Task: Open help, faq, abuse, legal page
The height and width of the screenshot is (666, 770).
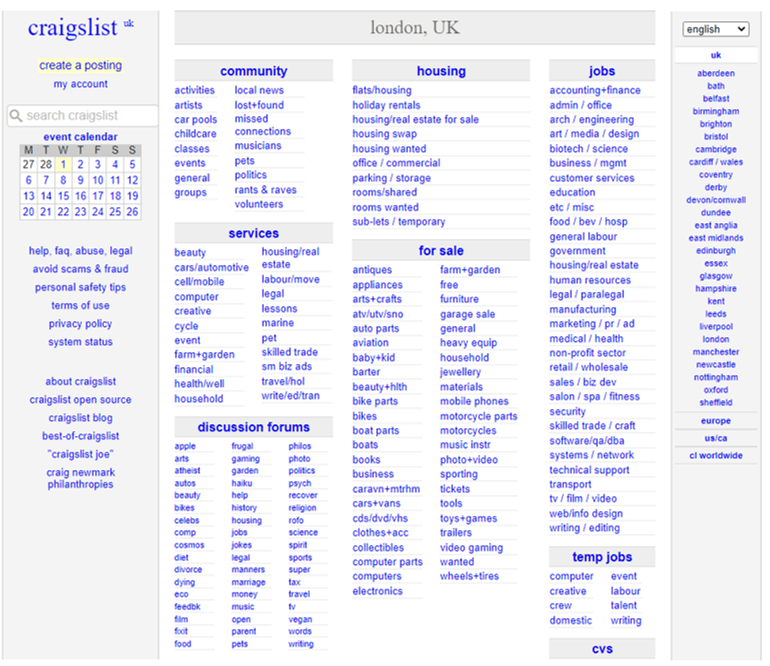Action: [81, 251]
